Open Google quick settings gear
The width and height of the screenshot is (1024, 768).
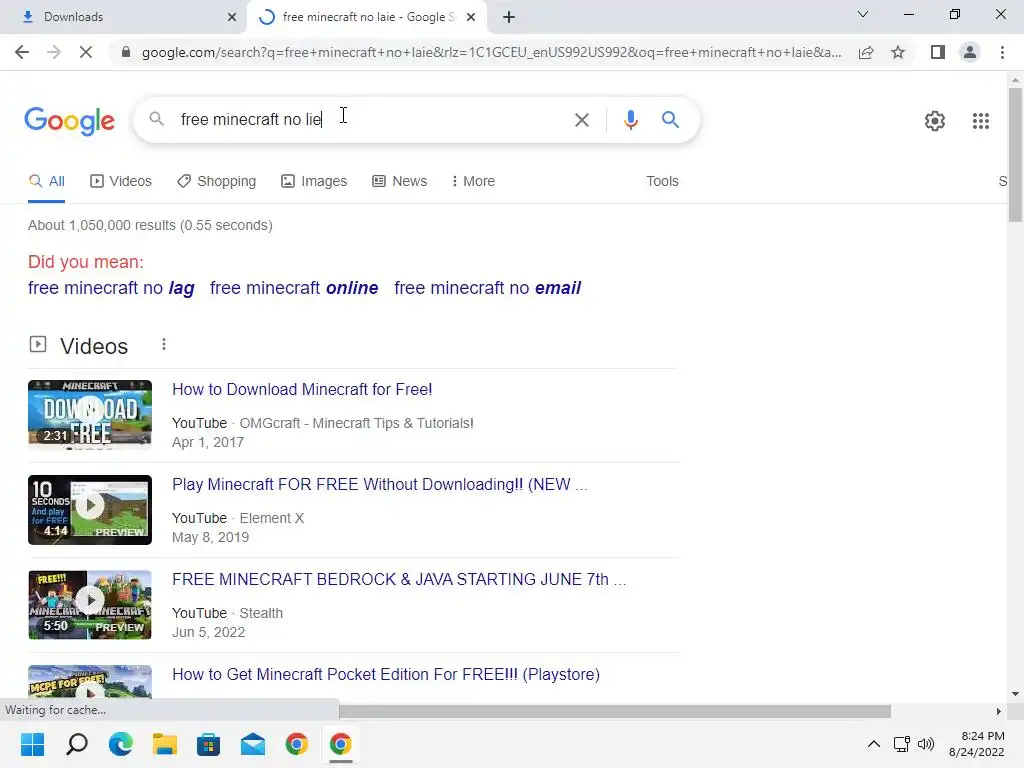point(935,121)
